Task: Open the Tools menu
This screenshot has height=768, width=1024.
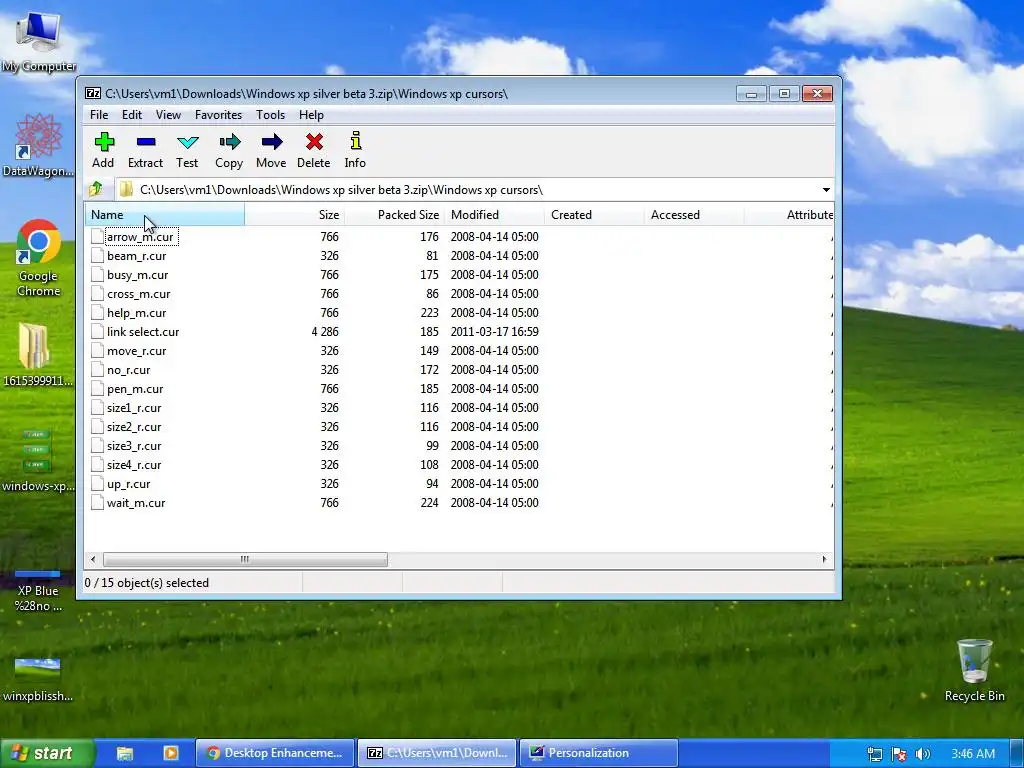Action: [x=270, y=115]
